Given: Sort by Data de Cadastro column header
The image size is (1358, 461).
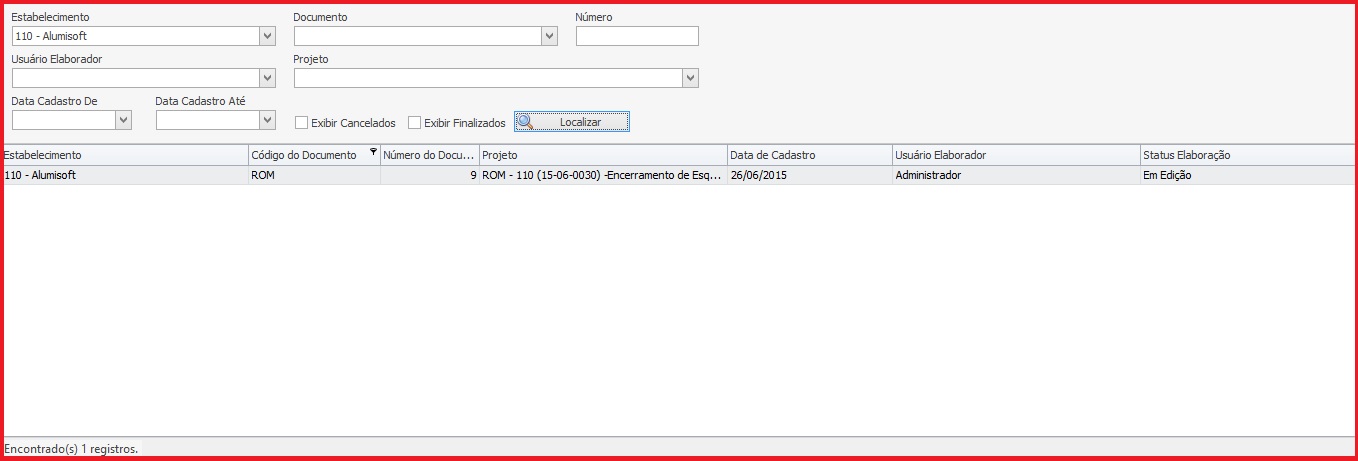Looking at the screenshot, I should (810, 155).
